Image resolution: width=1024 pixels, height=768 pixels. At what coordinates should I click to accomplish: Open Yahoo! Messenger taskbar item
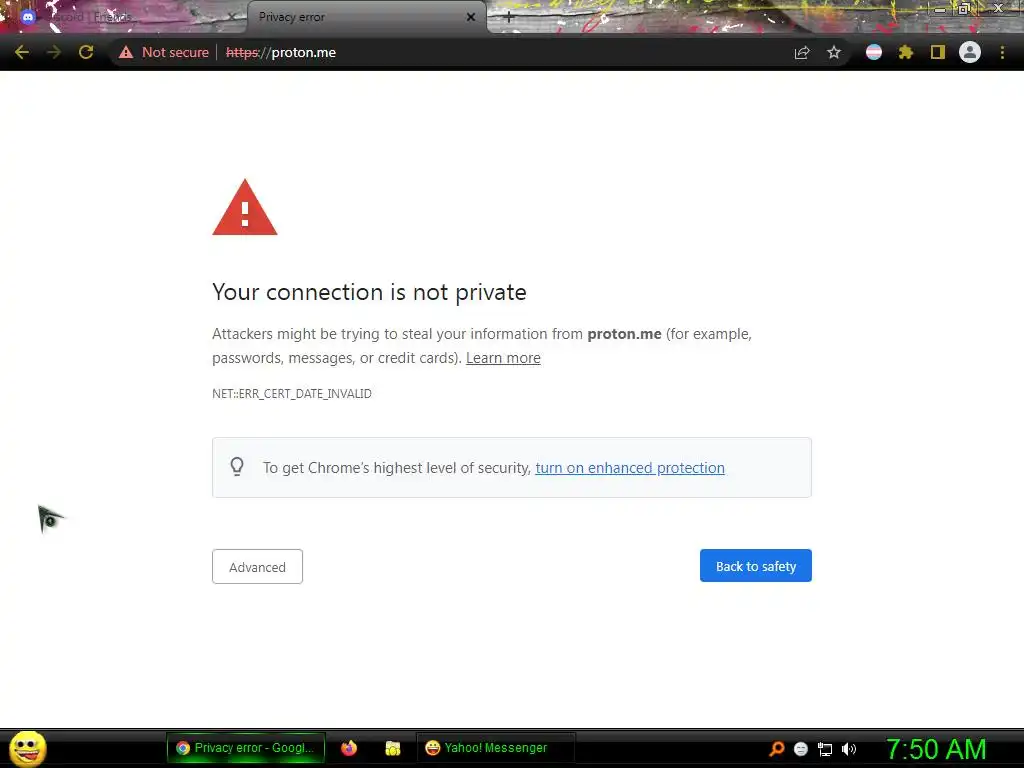tap(495, 748)
